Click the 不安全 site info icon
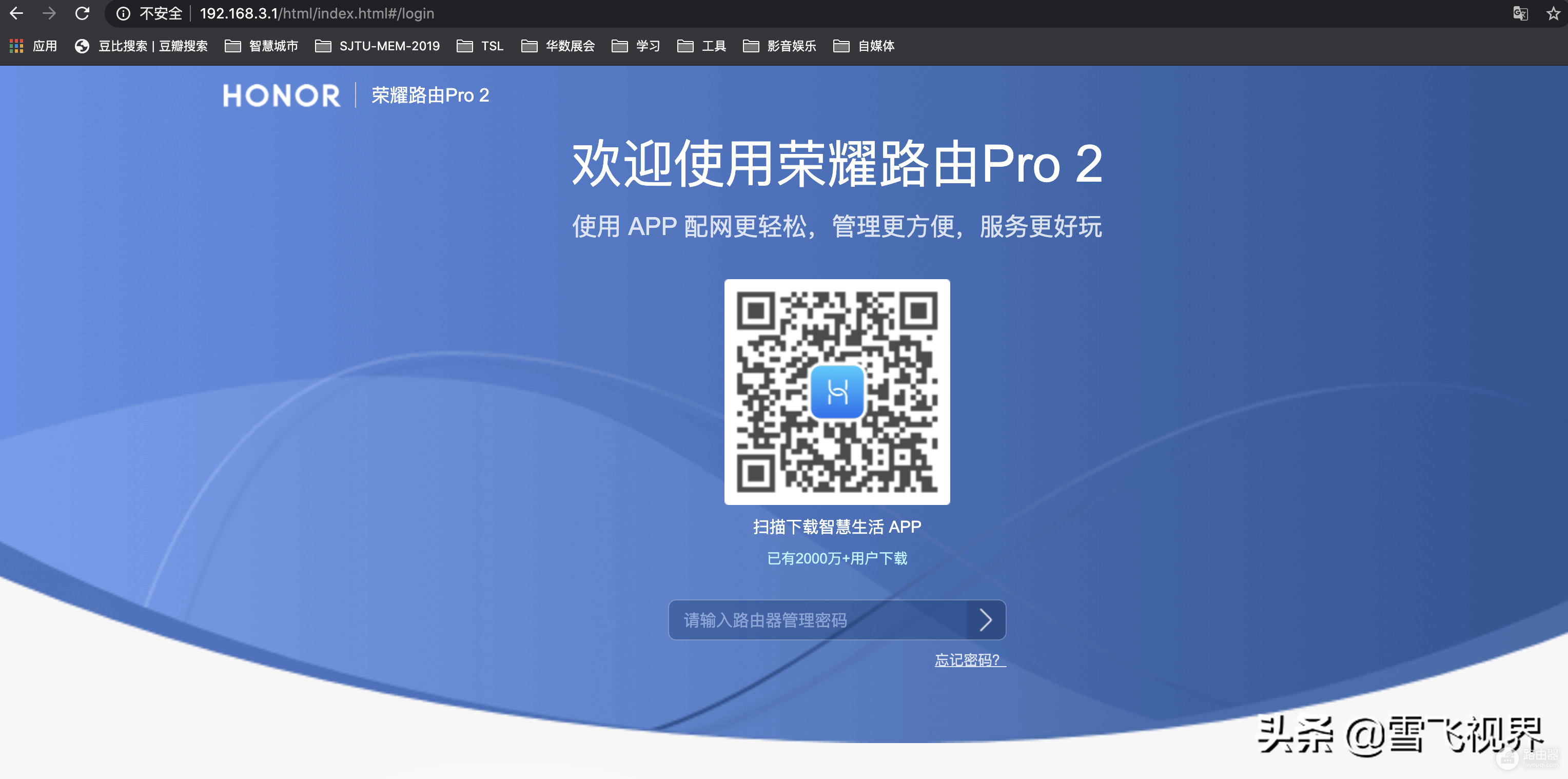Screen dimensions: 1568x779 pos(124,13)
